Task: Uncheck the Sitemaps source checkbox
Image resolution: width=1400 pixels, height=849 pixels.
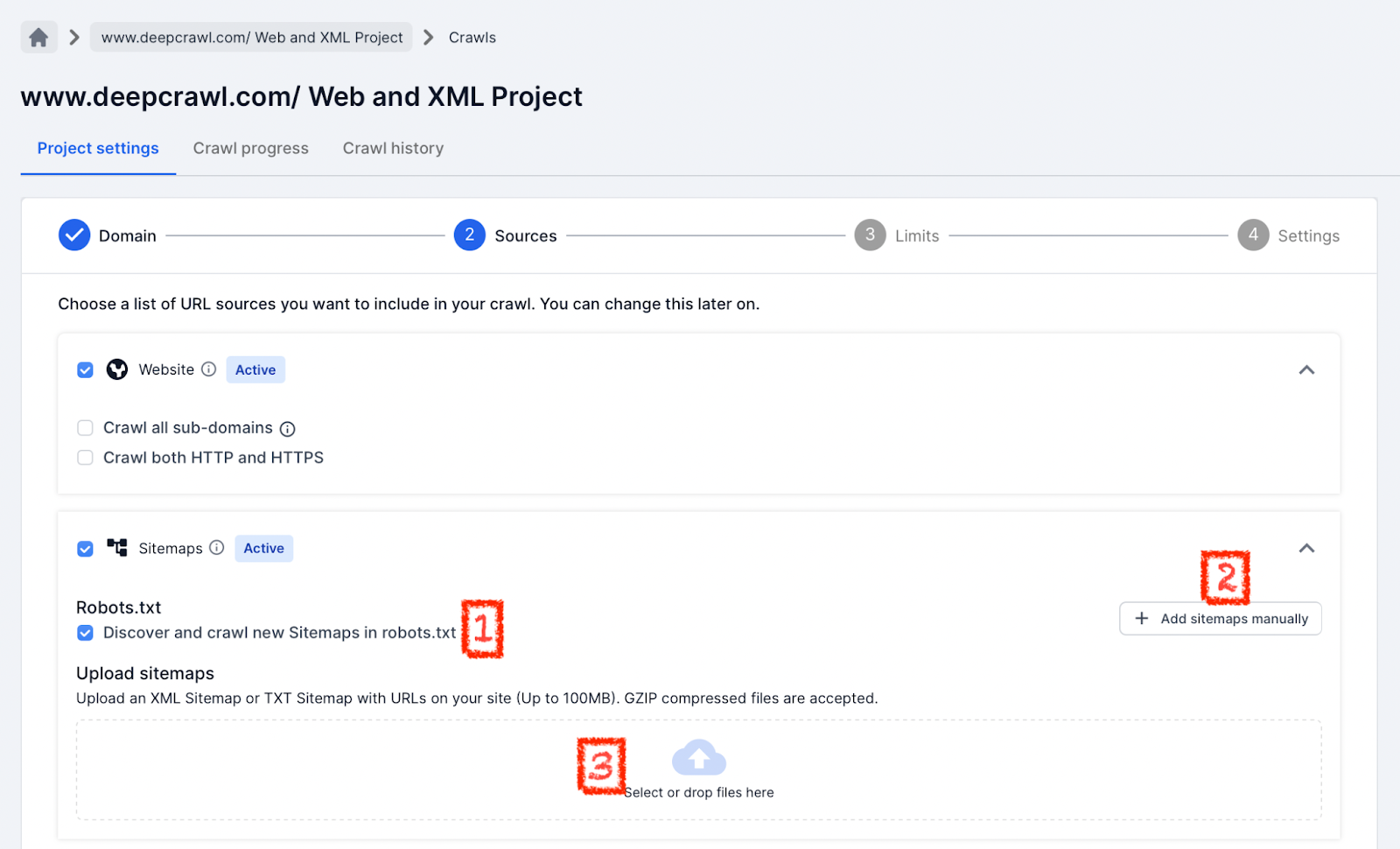Action: click(85, 549)
